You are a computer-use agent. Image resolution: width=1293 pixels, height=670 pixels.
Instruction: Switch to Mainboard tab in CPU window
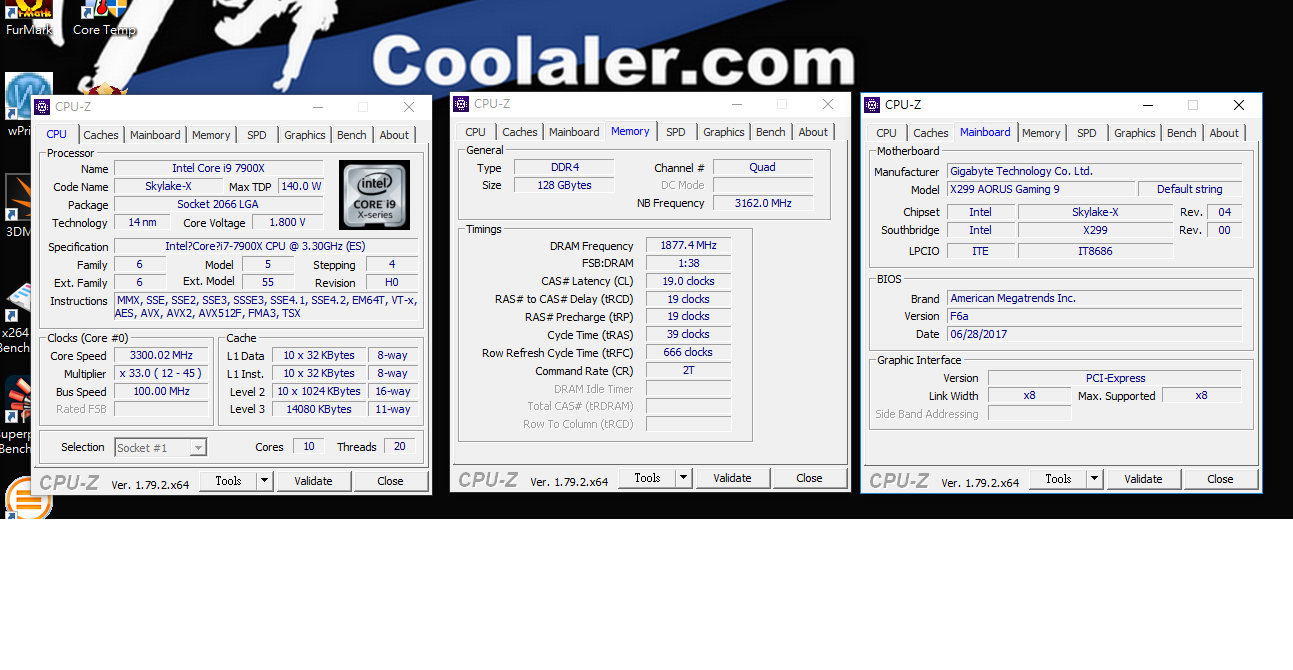(x=155, y=135)
